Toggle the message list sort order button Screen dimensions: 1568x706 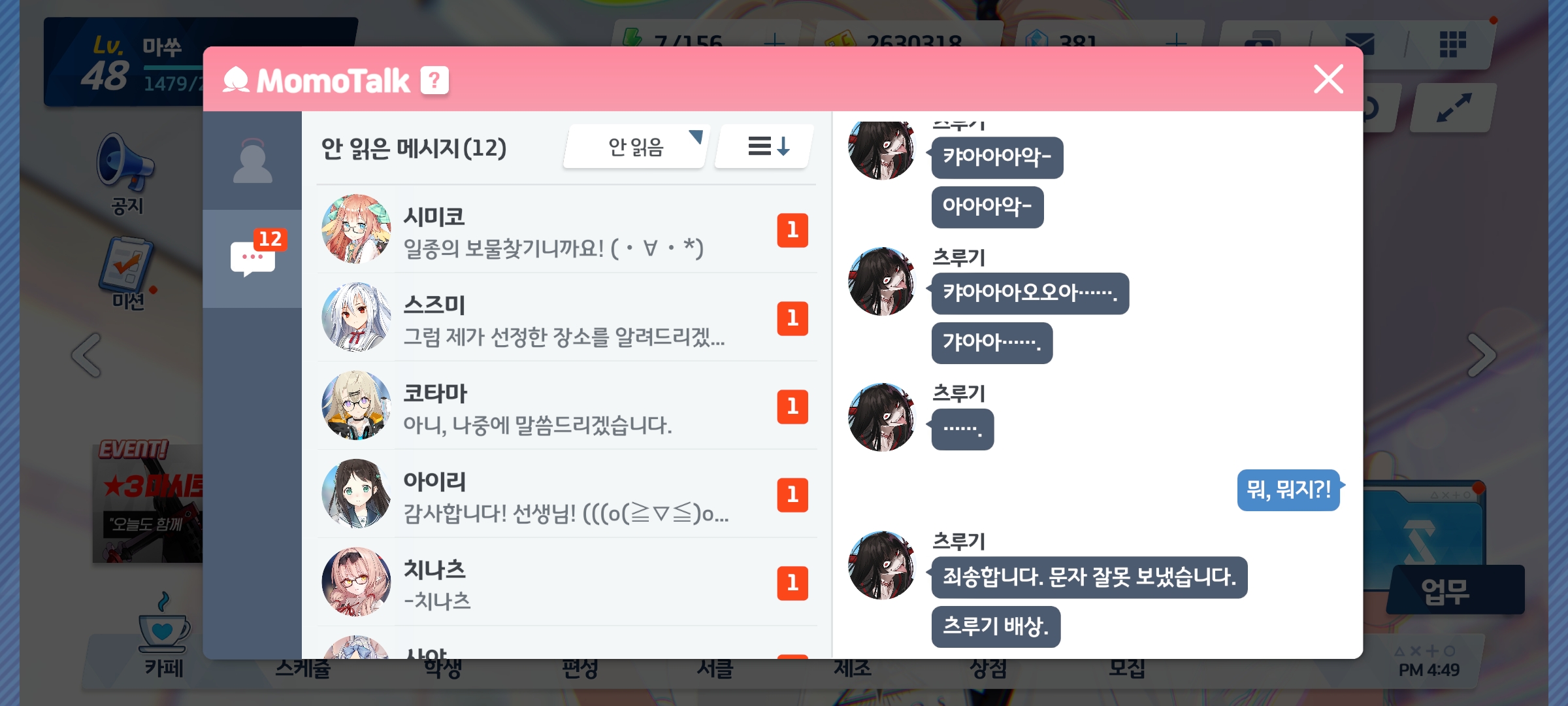766,147
